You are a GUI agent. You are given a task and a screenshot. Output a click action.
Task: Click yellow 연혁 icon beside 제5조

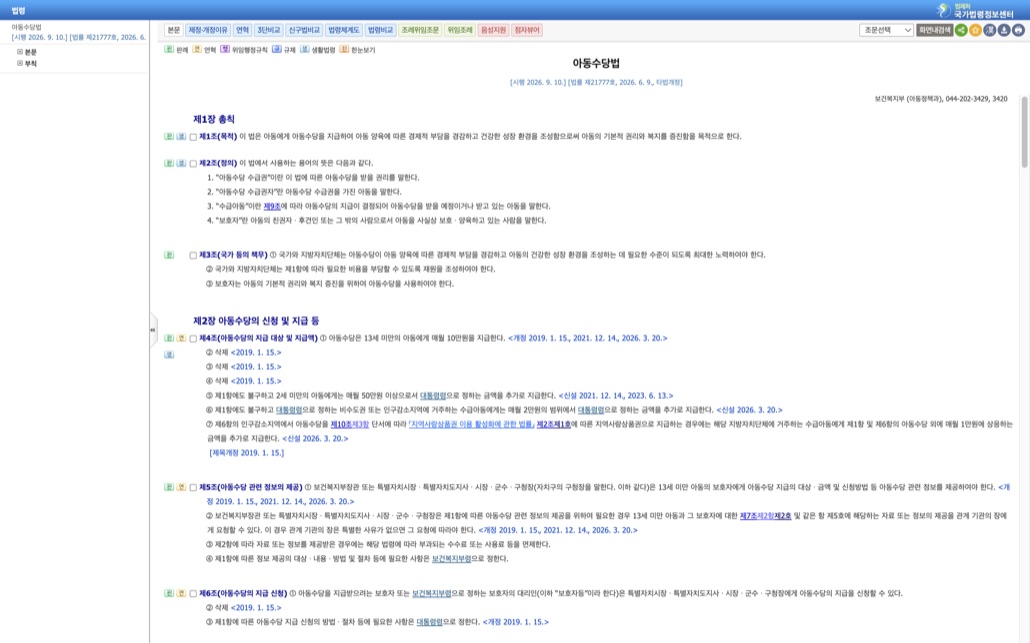[x=181, y=487]
